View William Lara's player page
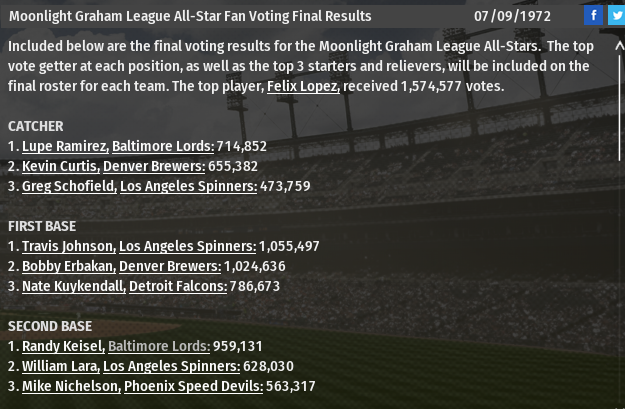The height and width of the screenshot is (409, 625). pos(60,366)
